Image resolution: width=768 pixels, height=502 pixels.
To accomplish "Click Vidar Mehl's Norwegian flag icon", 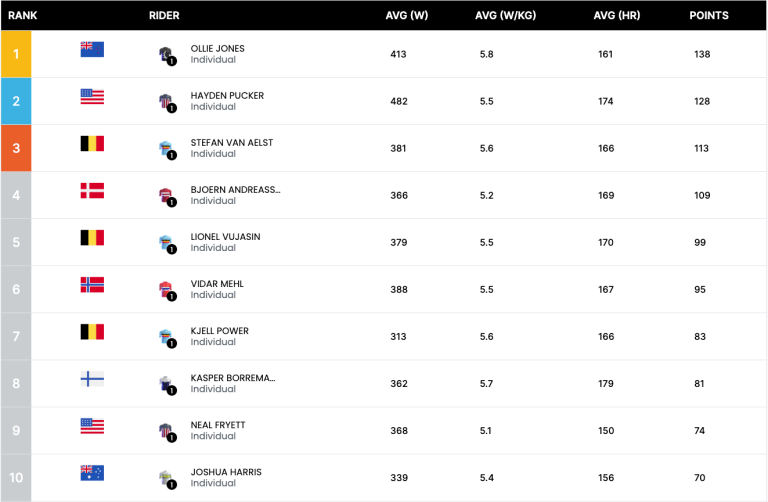I will (92, 285).
